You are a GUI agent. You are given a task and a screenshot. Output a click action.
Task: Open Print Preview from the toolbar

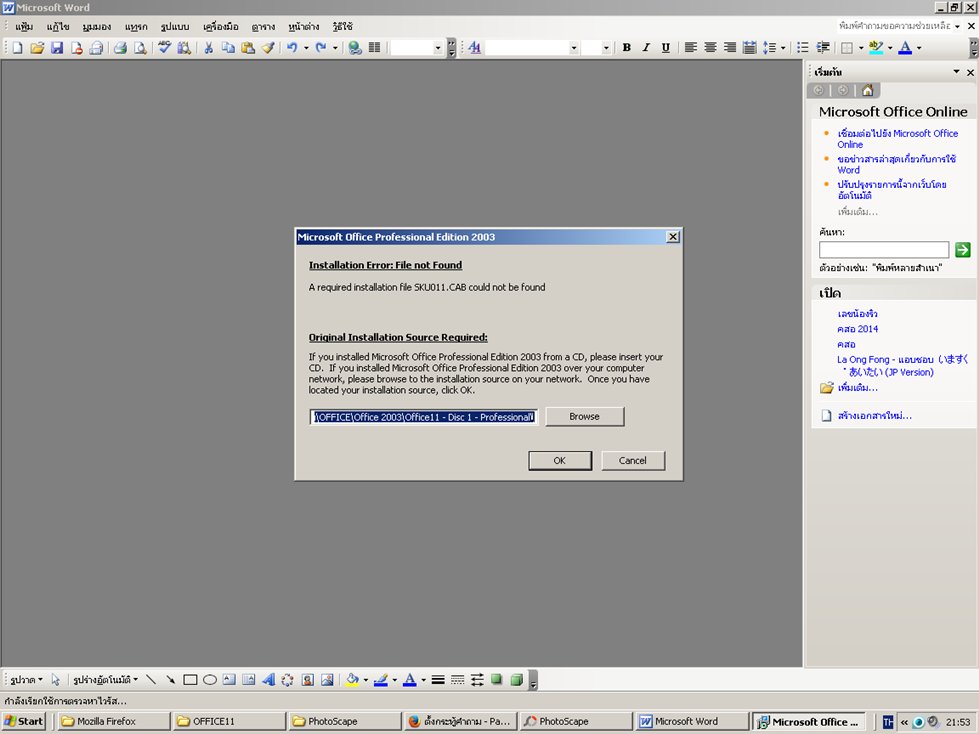(x=140, y=47)
